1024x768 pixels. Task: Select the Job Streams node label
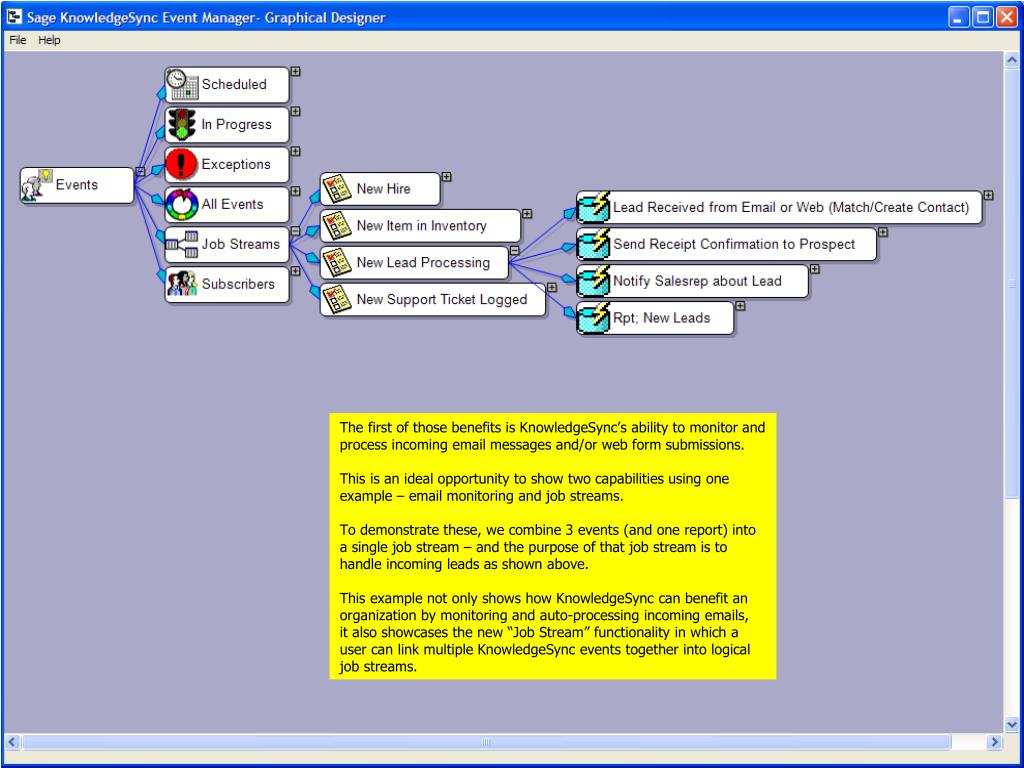pyautogui.click(x=240, y=244)
